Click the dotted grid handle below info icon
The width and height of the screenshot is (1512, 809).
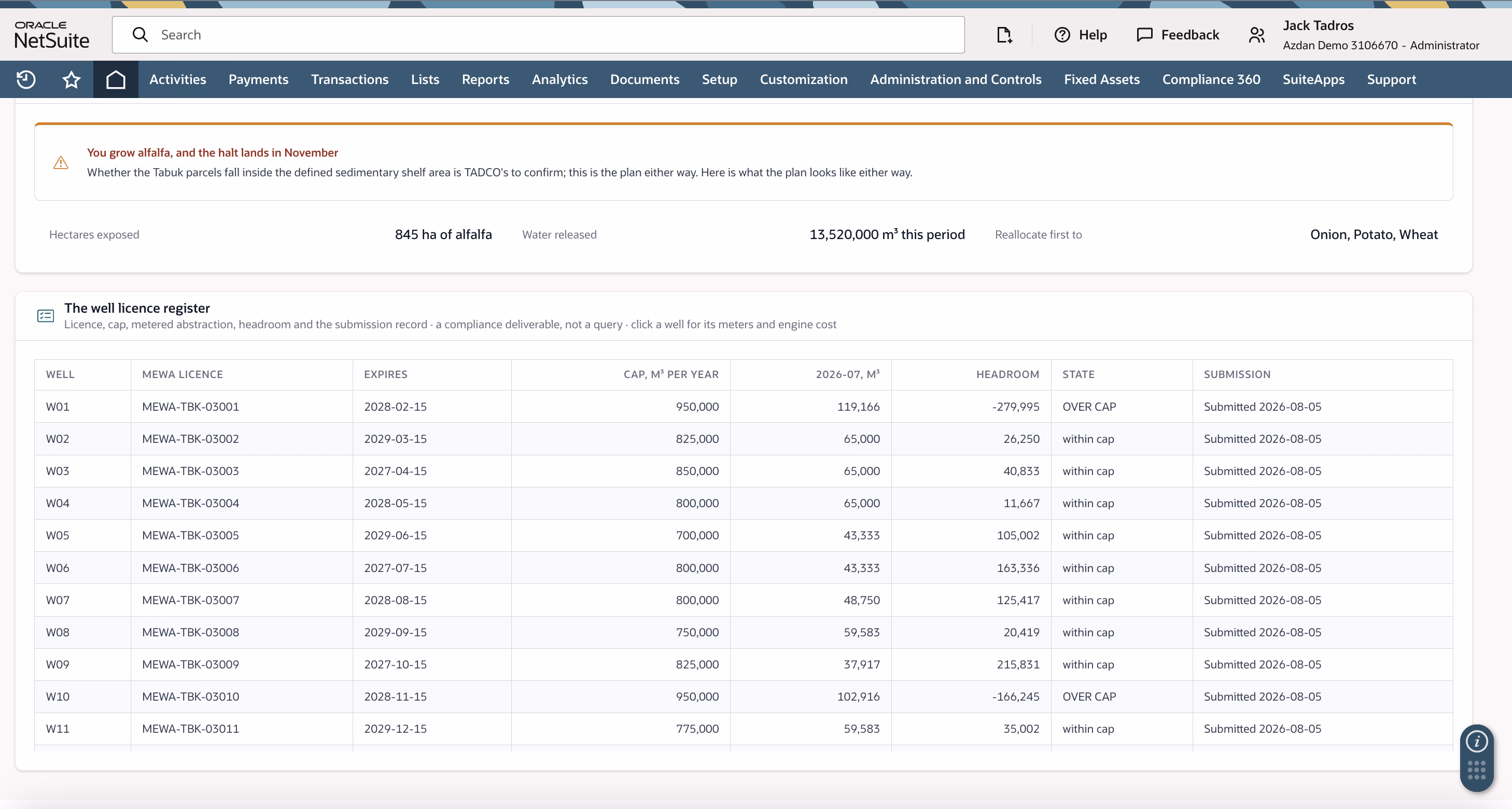(x=1477, y=770)
